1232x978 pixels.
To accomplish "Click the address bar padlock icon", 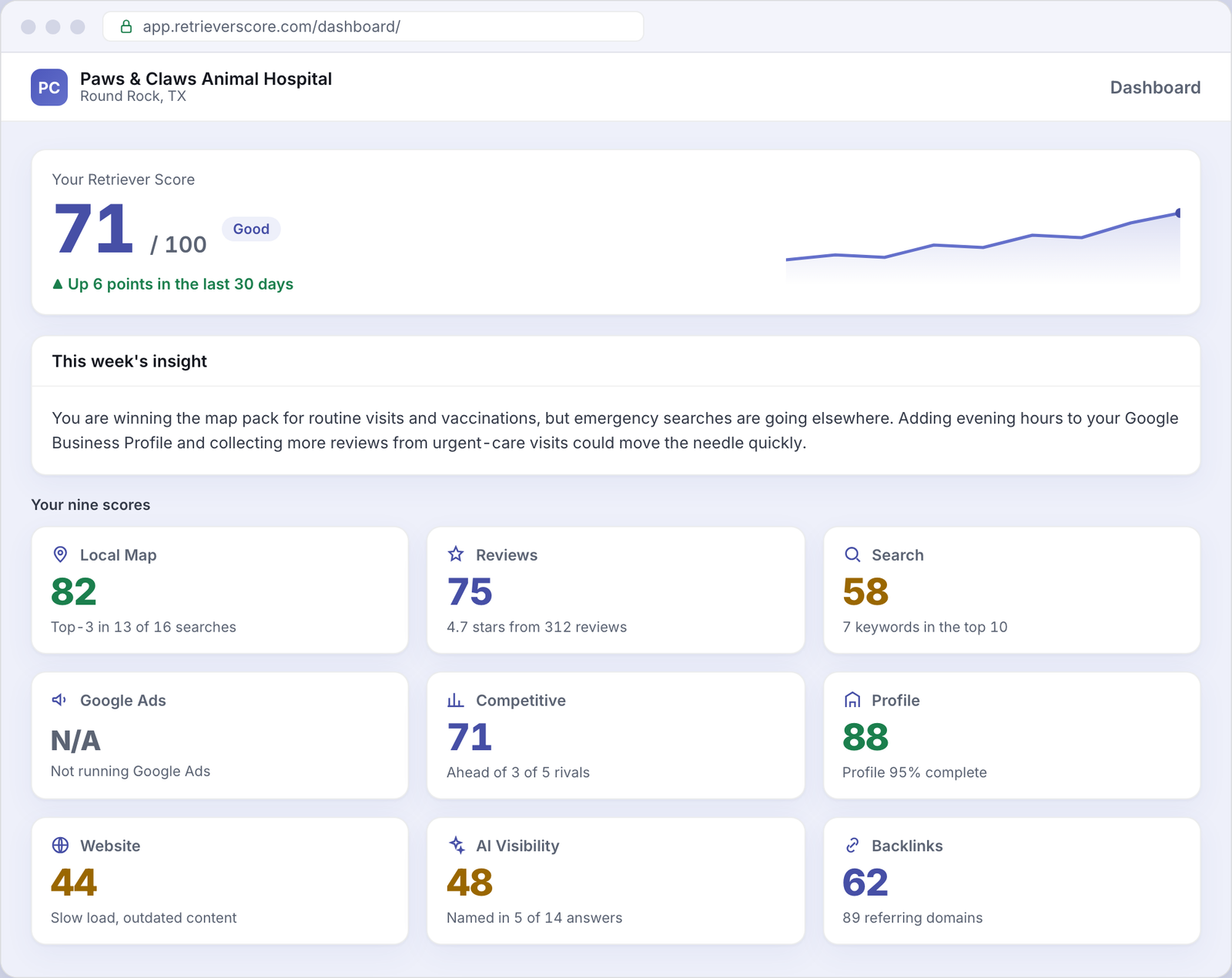I will point(126,27).
